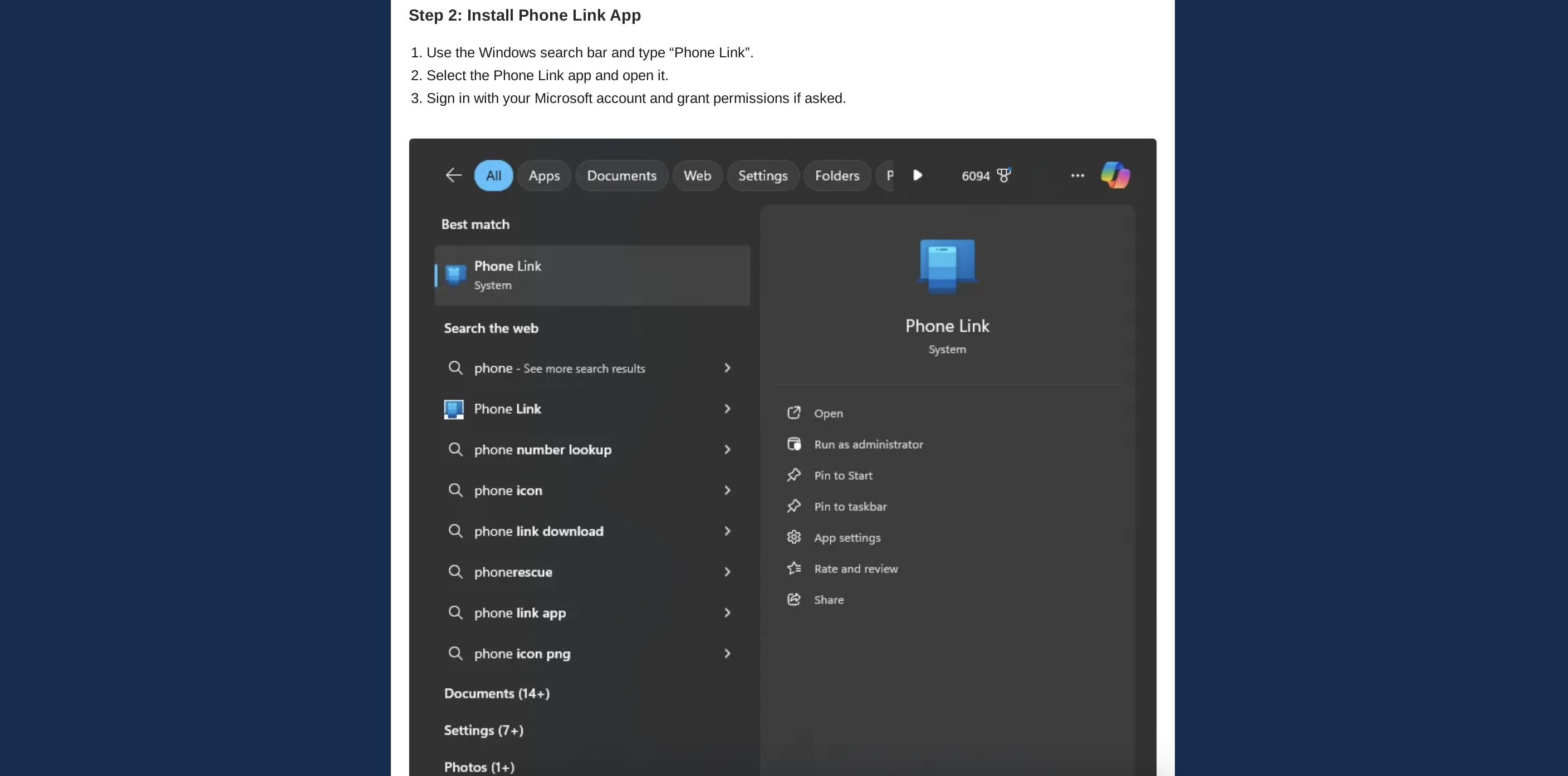This screenshot has height=776, width=1568.
Task: Expand chevron next to Phone Link web suggestion
Action: point(727,409)
